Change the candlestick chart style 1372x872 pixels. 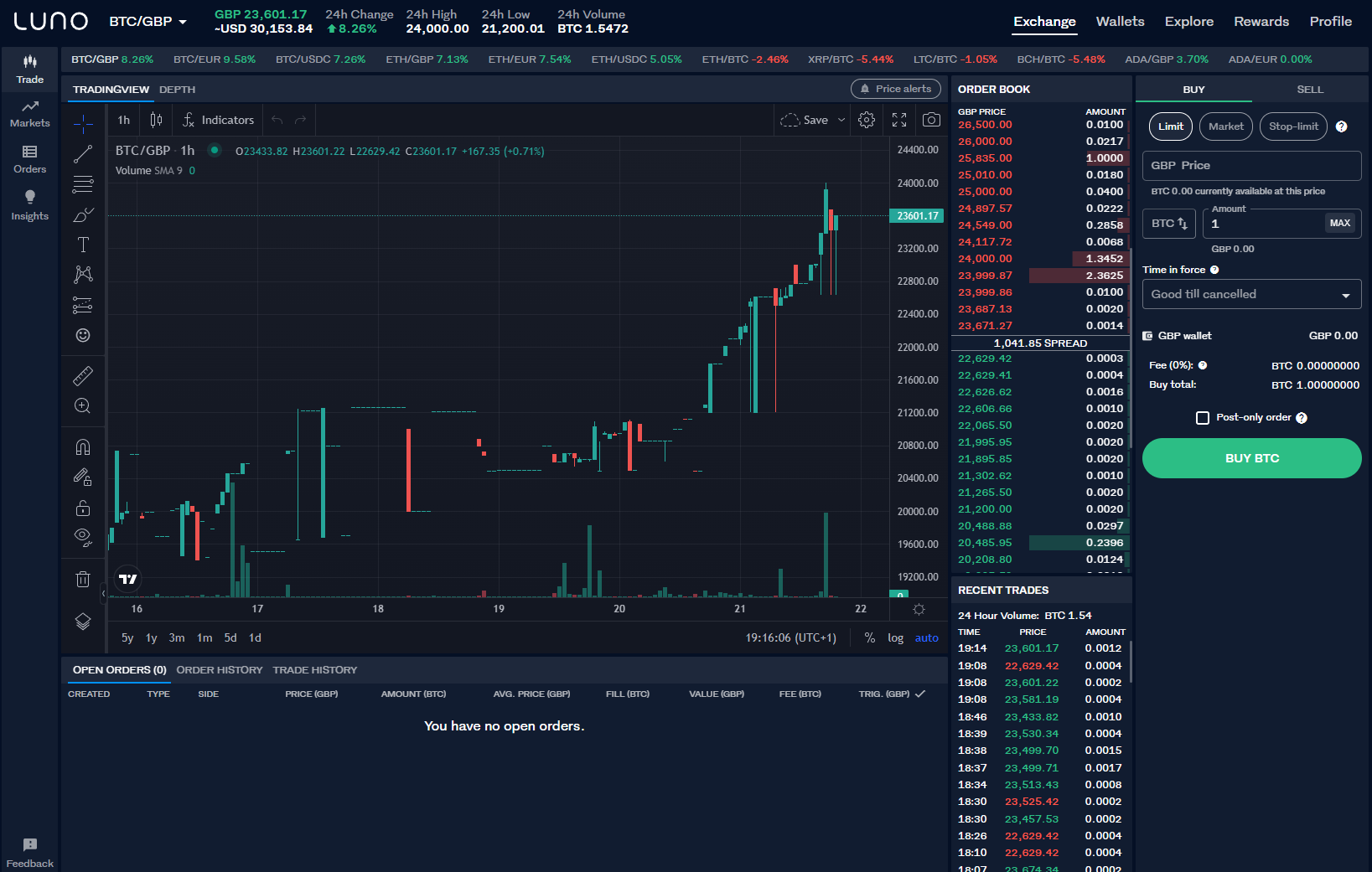(156, 120)
